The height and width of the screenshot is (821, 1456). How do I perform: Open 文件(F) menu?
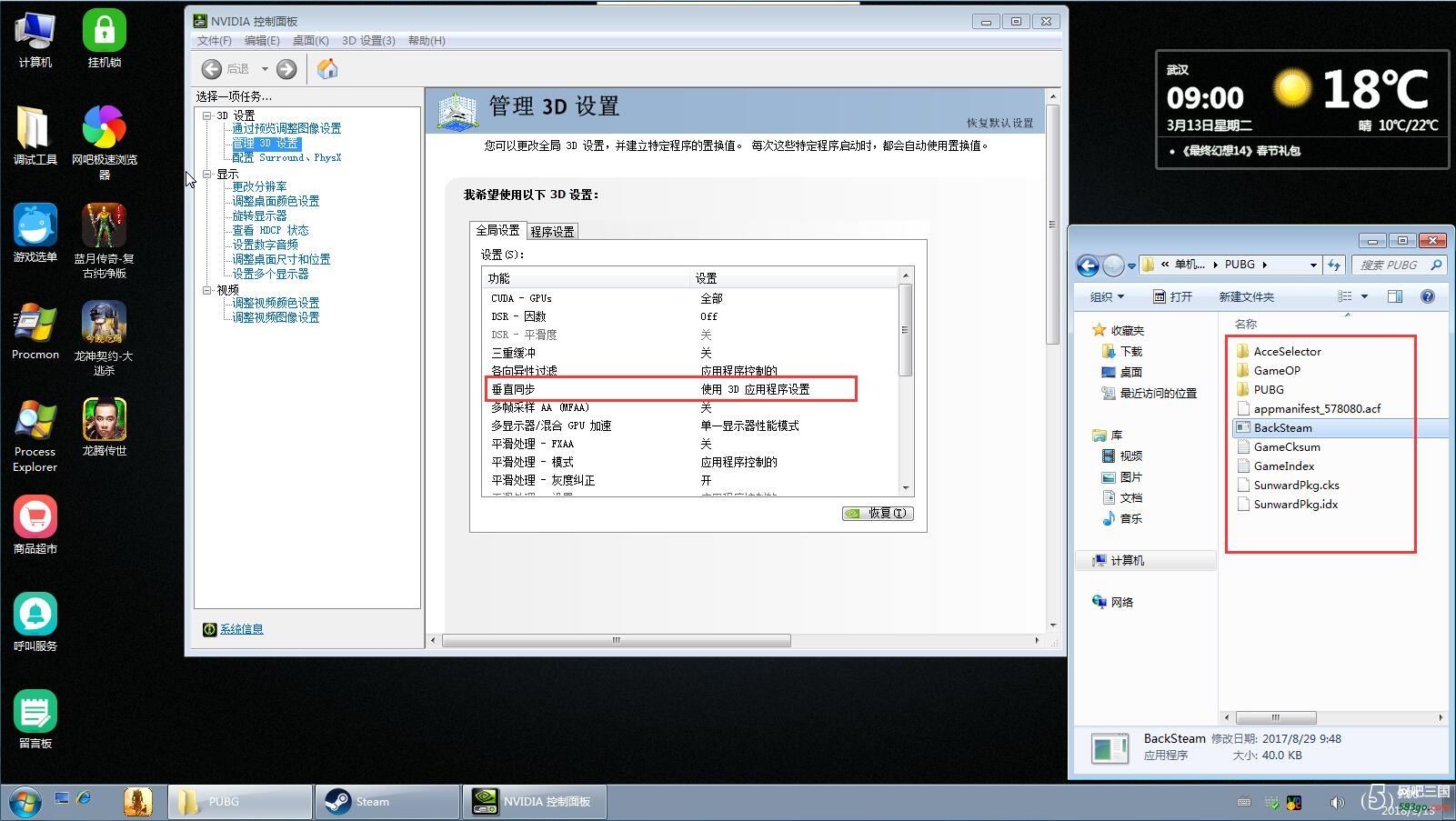215,41
